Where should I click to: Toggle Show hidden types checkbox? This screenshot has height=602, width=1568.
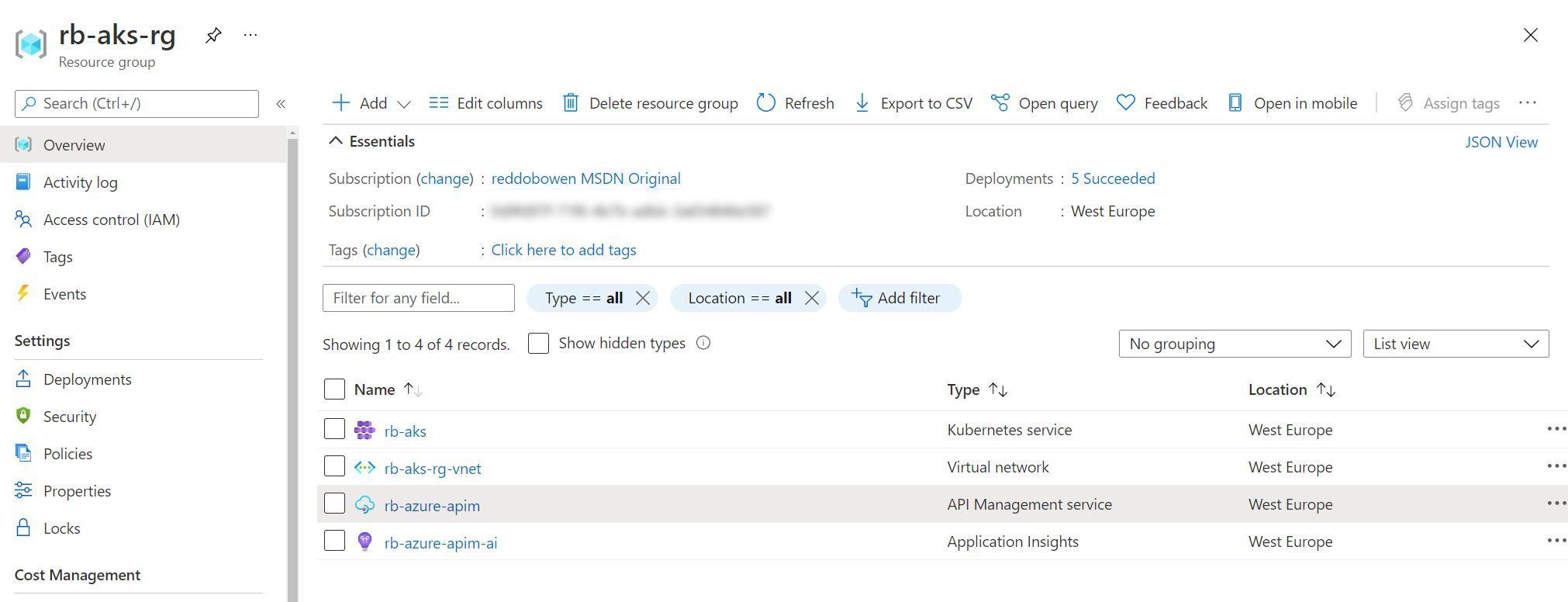(538, 343)
